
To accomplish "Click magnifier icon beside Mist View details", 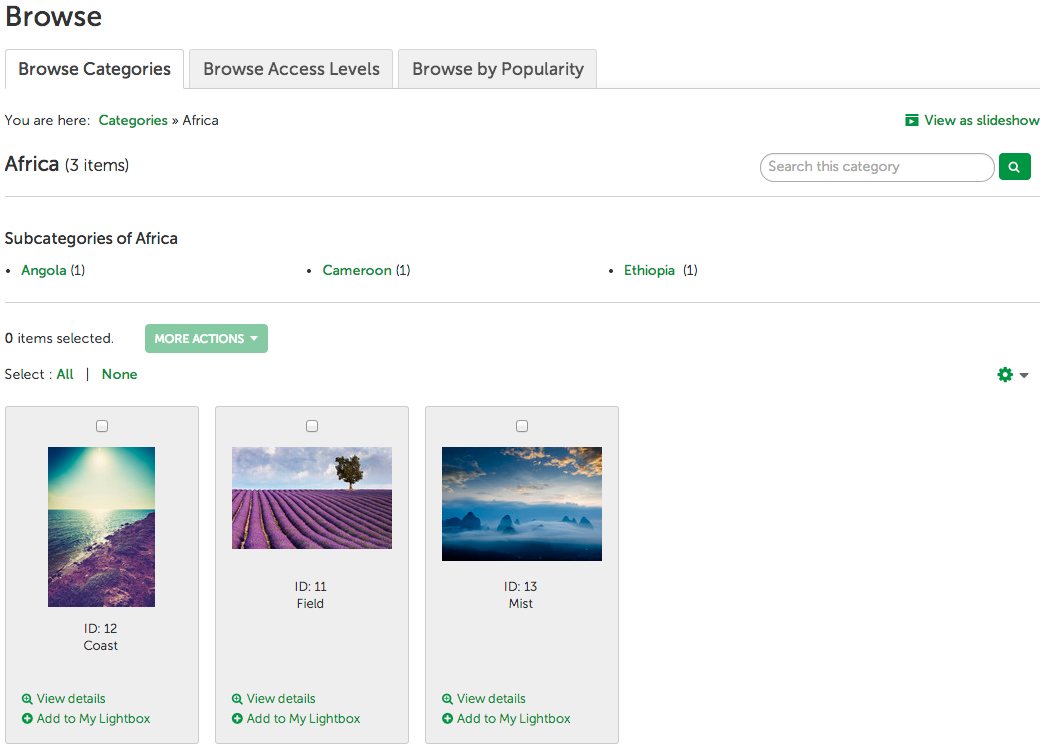I will 447,699.
